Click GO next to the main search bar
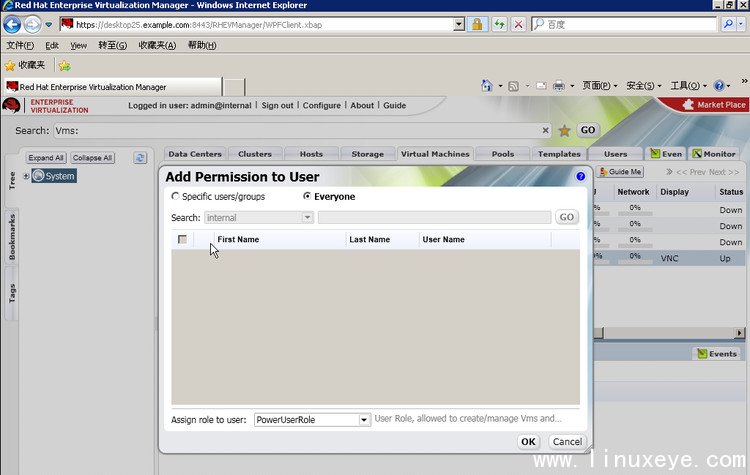 [587, 130]
